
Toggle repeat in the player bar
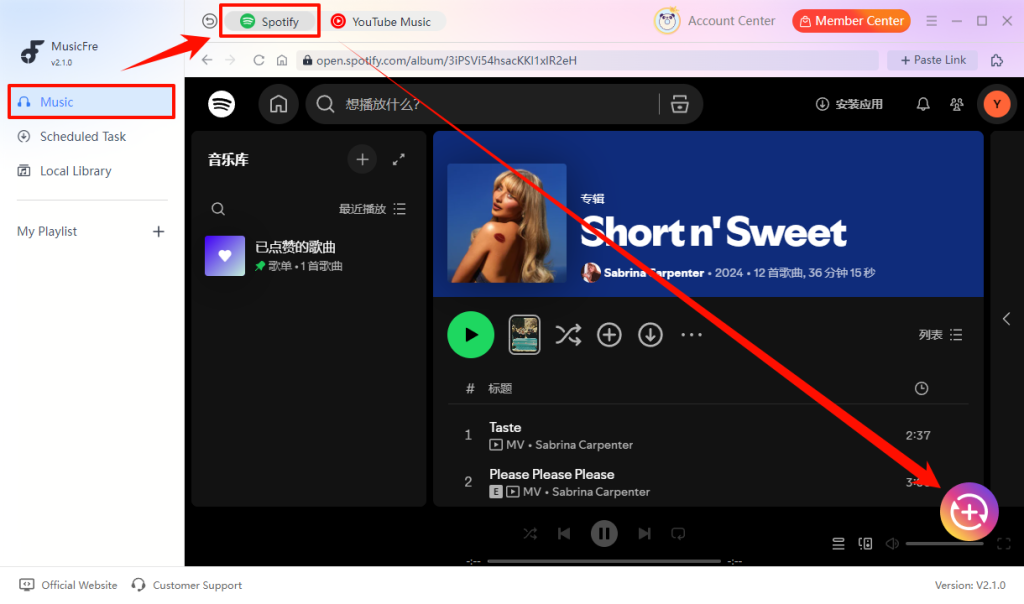[x=678, y=533]
